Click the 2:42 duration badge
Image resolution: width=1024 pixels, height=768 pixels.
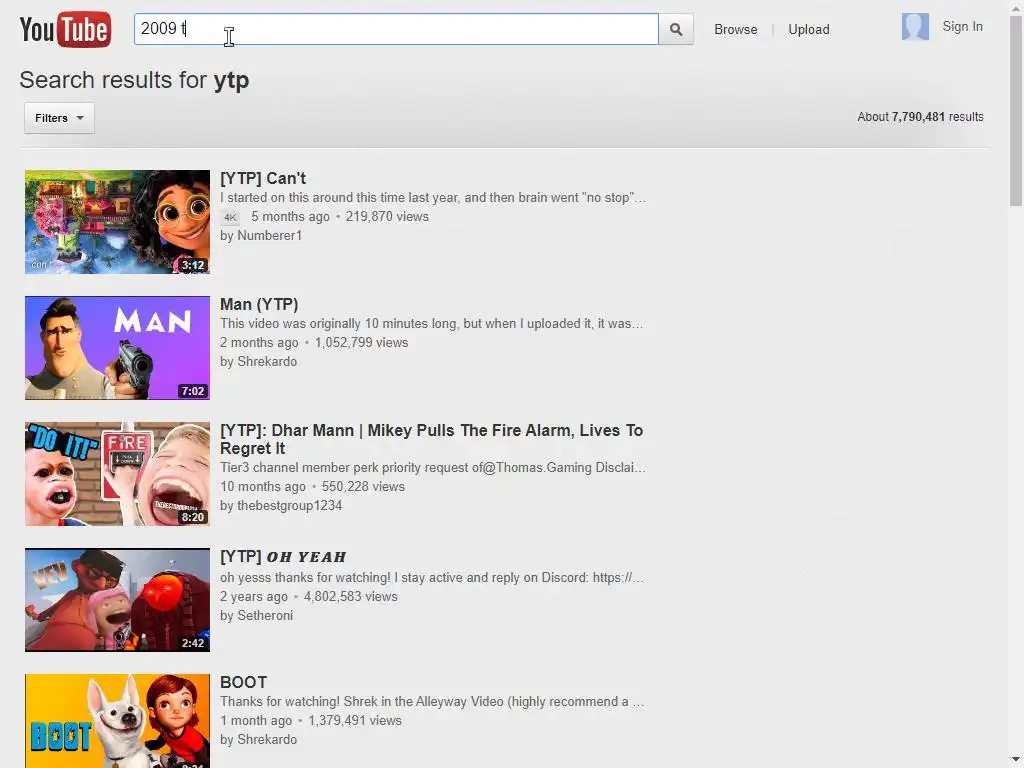[x=193, y=643]
